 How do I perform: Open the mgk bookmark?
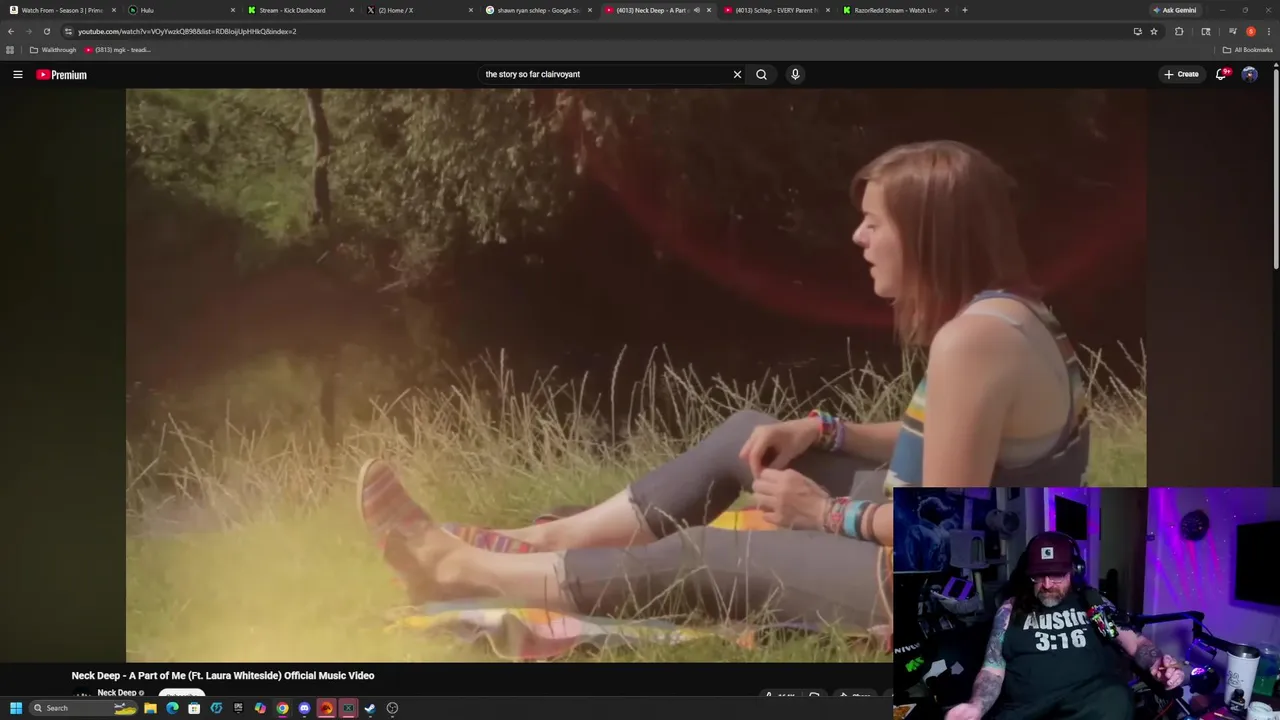tap(118, 50)
